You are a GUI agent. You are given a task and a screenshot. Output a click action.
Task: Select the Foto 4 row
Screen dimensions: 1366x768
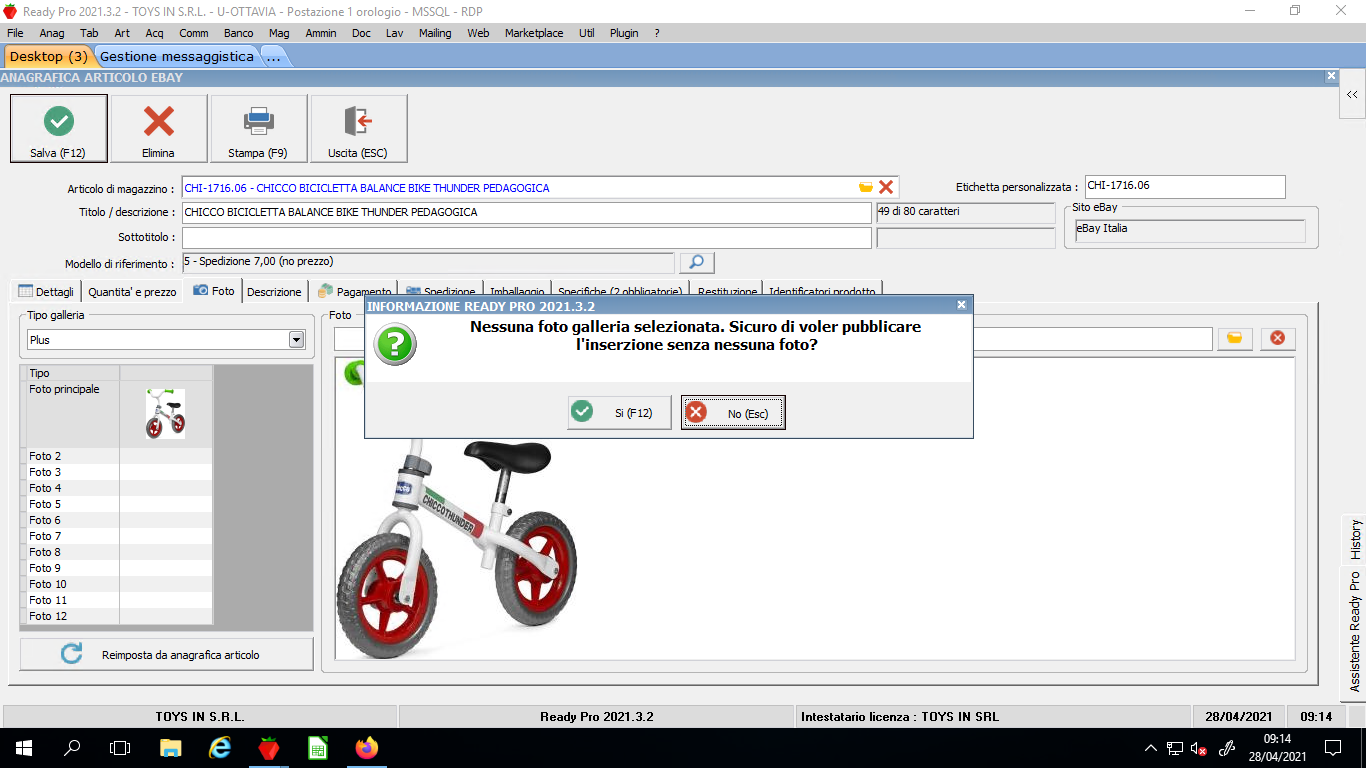116,488
